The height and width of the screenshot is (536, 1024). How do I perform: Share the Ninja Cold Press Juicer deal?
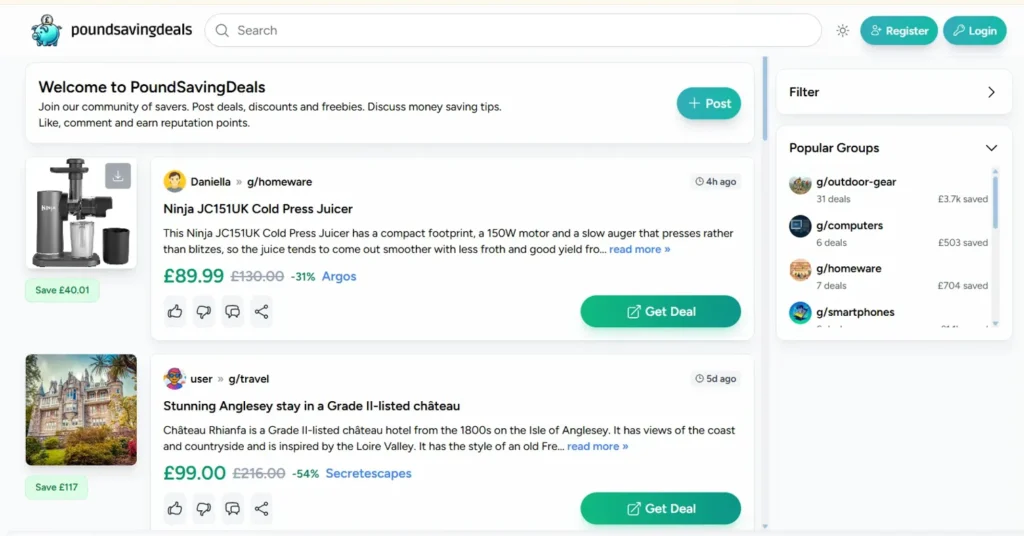261,312
